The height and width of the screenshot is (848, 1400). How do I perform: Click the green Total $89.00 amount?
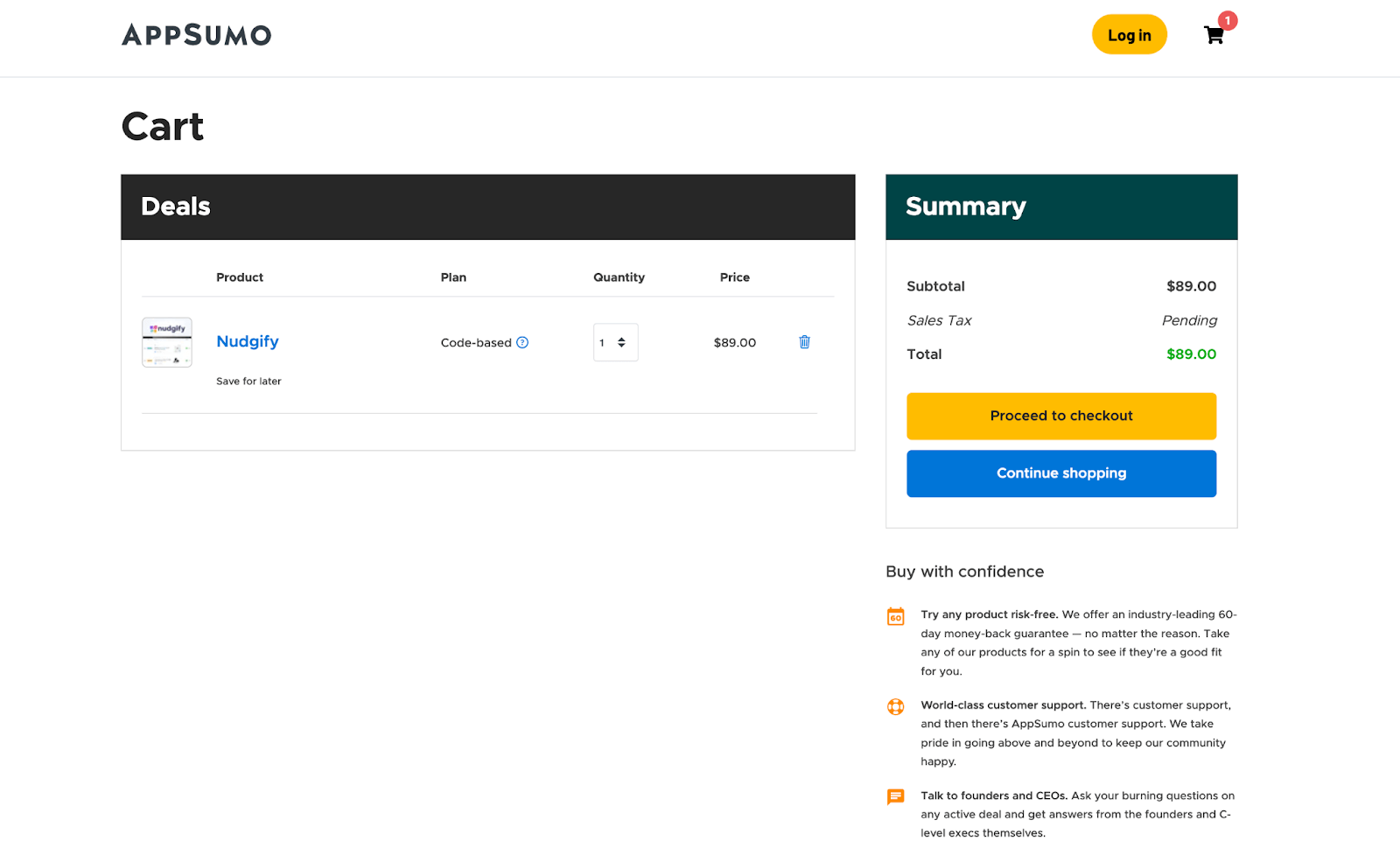1191,354
